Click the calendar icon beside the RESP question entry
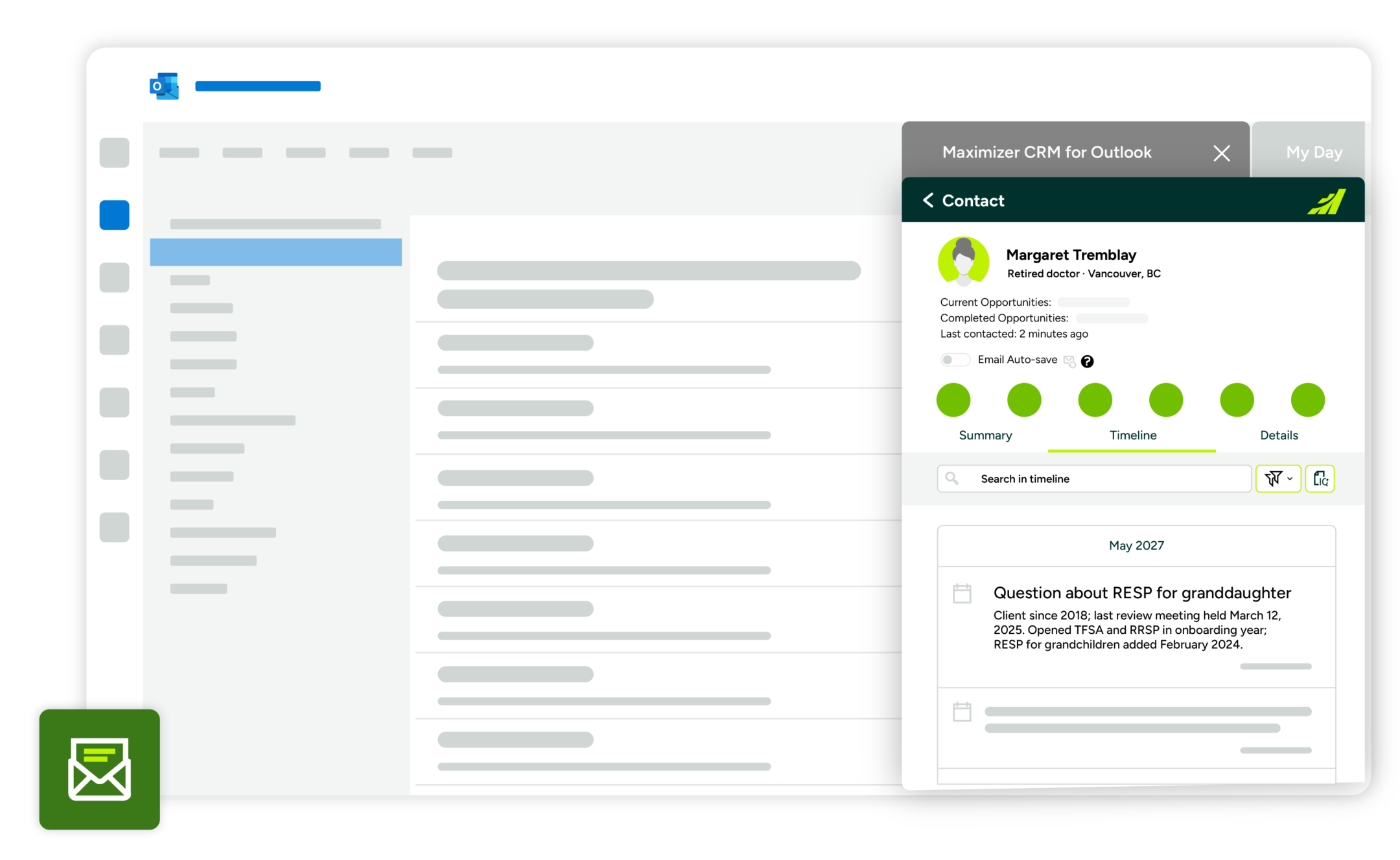Image resolution: width=1400 pixels, height=860 pixels. coord(962,594)
